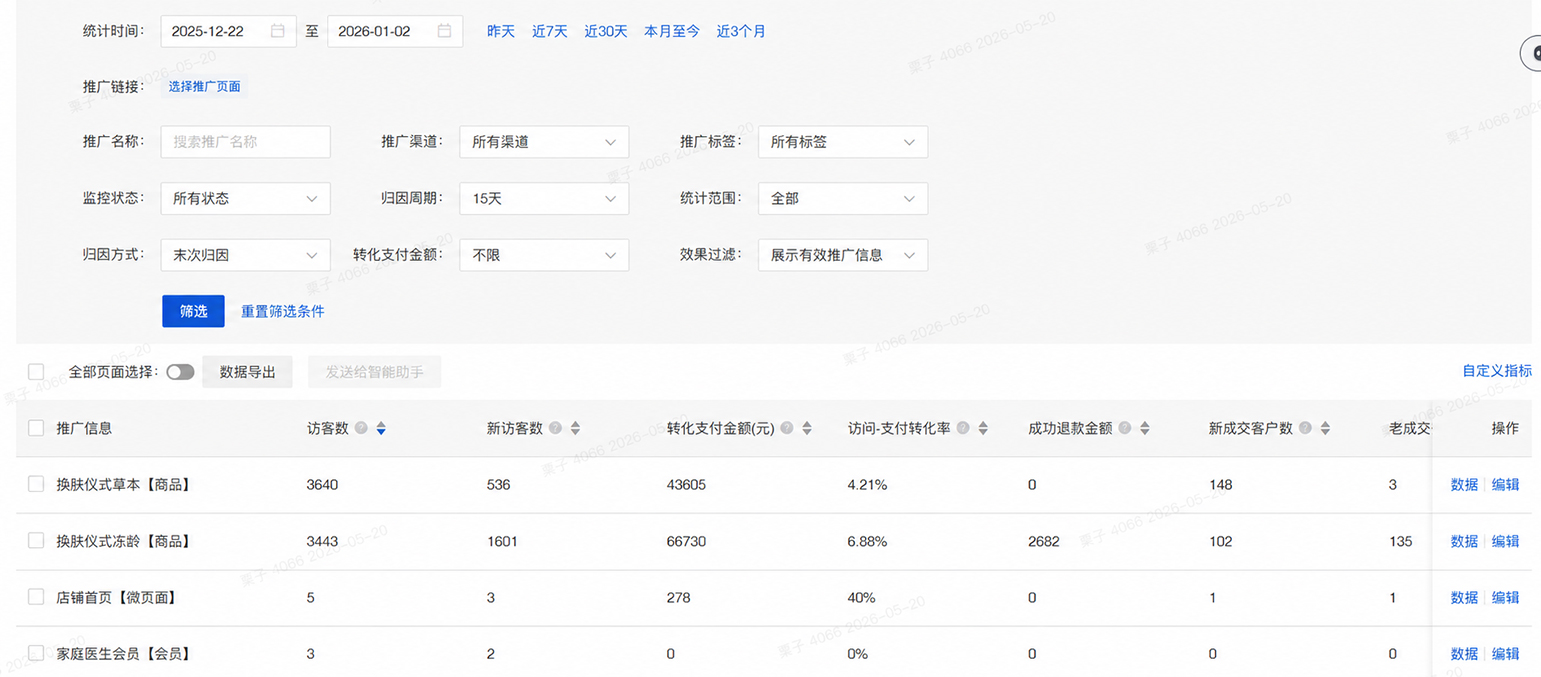Screen dimensions: 1541x677
Task: Select all rows via 推广信息 header checkbox
Action: coord(36,428)
